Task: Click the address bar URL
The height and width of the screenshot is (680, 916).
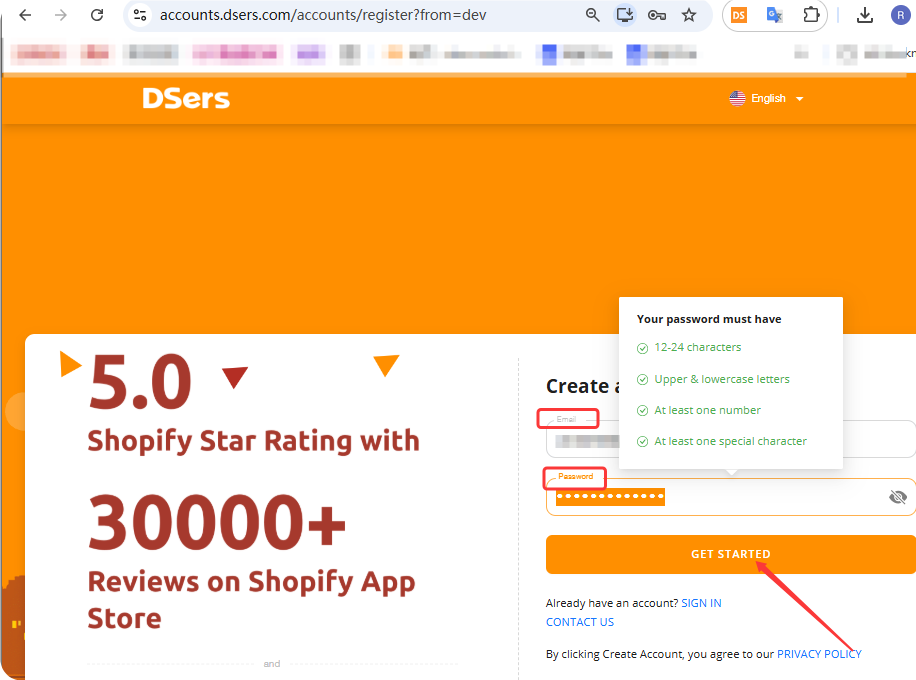Action: [x=322, y=15]
